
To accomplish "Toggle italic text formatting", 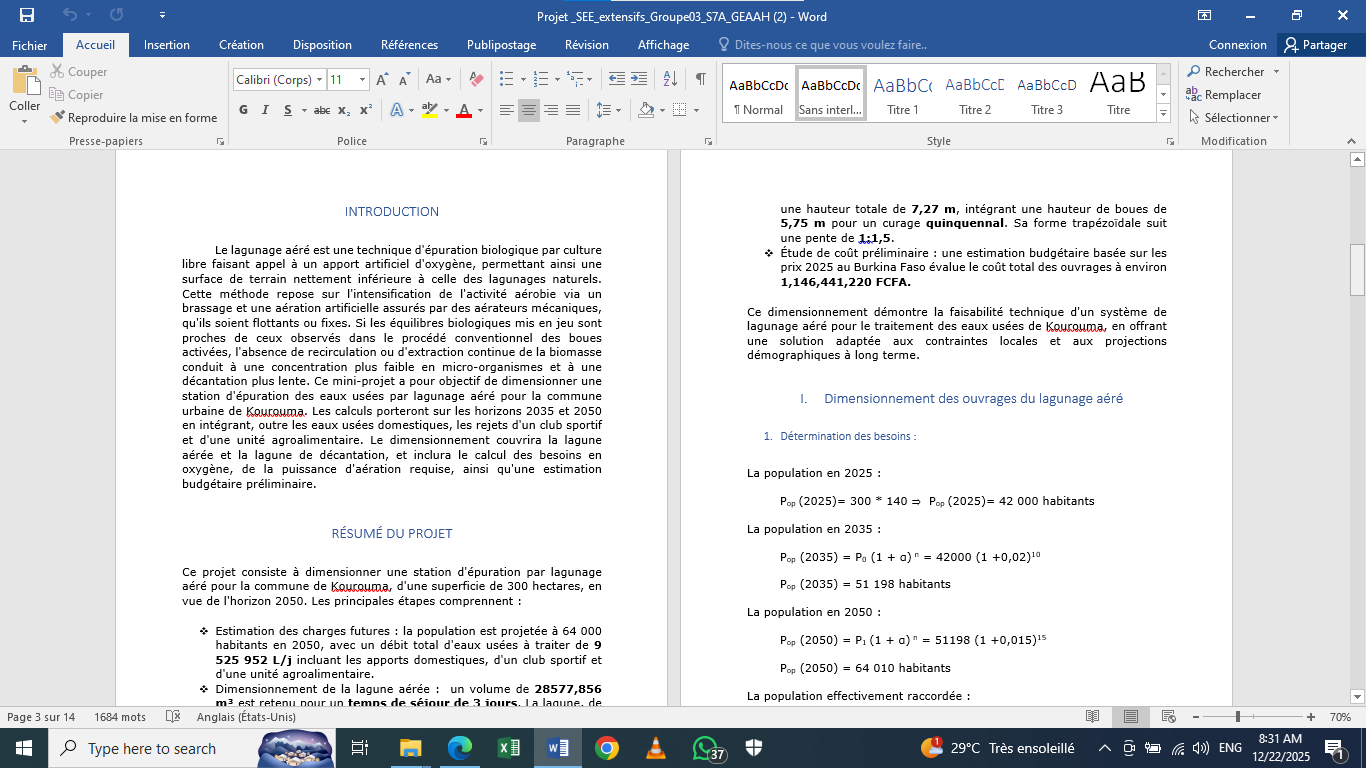I will pyautogui.click(x=266, y=110).
